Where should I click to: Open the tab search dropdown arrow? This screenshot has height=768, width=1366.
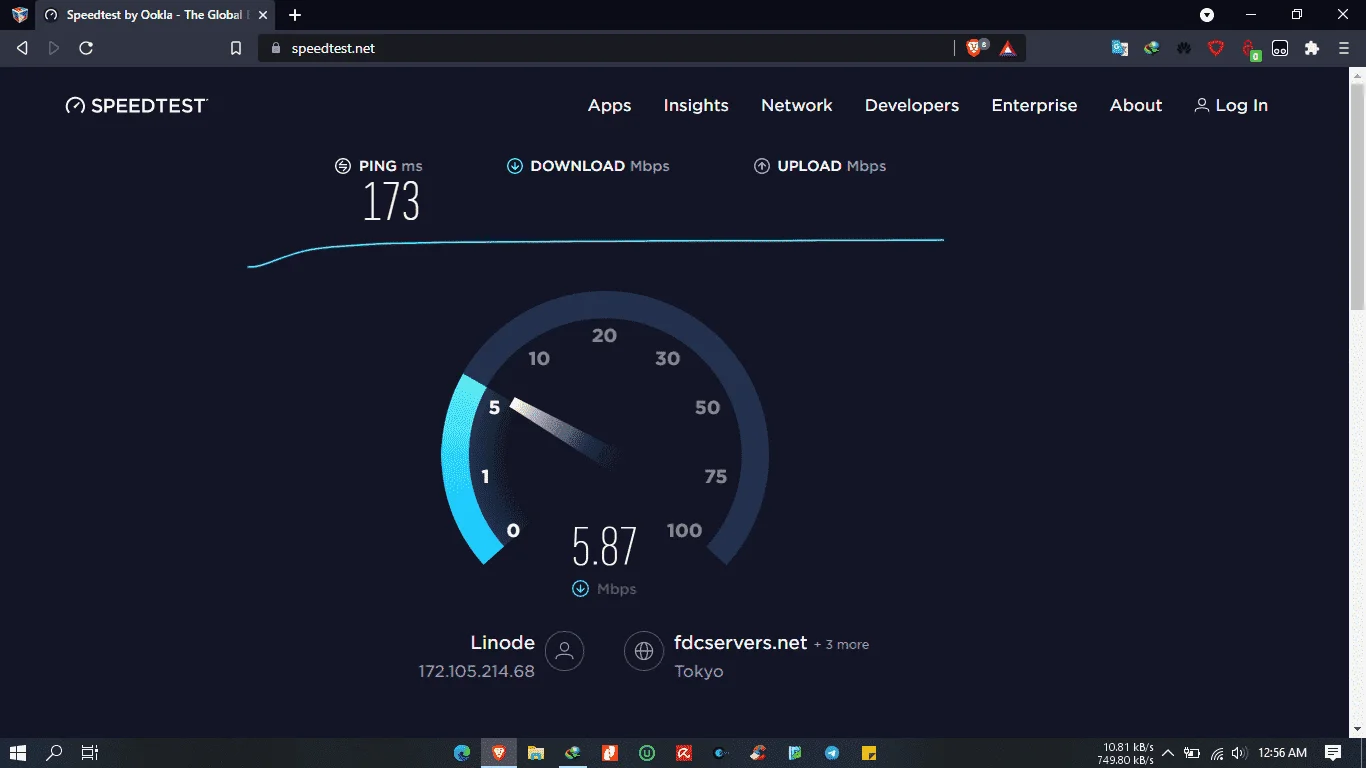coord(1207,15)
